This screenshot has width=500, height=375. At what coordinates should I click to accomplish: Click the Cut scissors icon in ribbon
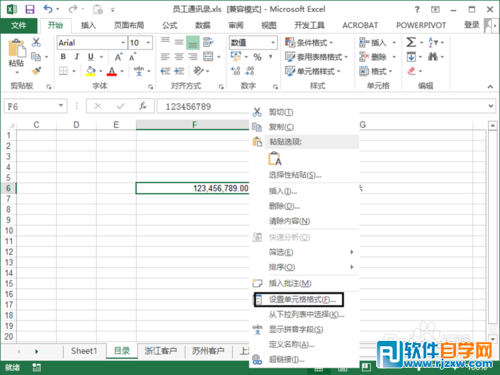[36, 42]
